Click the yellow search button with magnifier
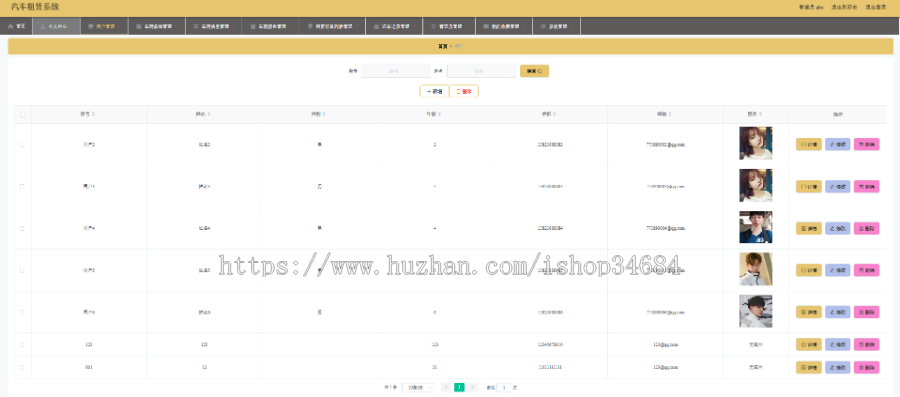This screenshot has width=900, height=397. tap(534, 71)
